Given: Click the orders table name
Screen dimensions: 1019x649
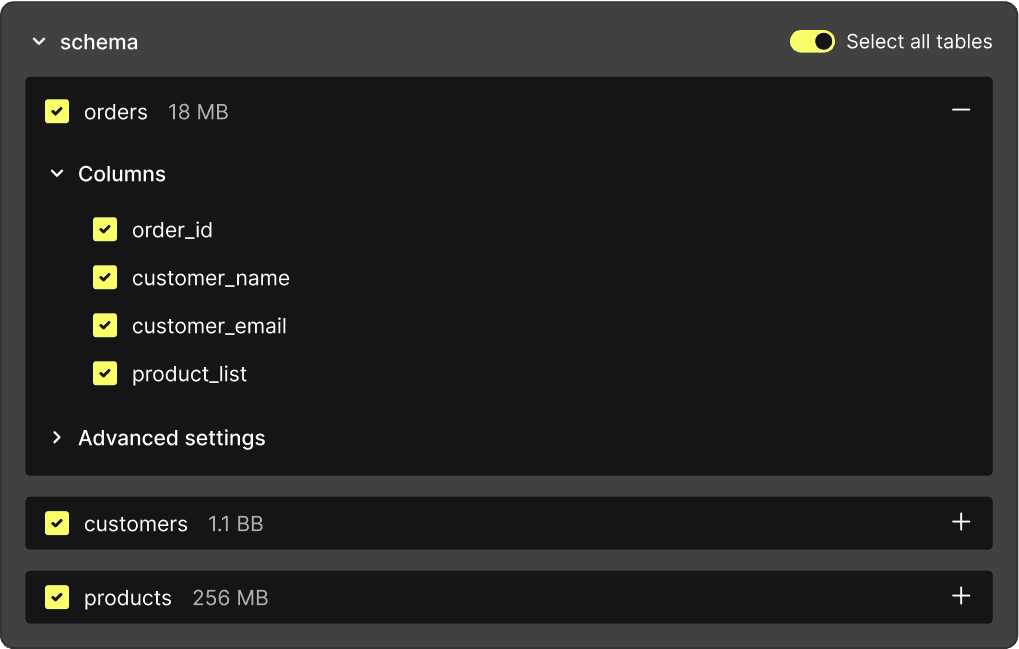Looking at the screenshot, I should click(116, 112).
